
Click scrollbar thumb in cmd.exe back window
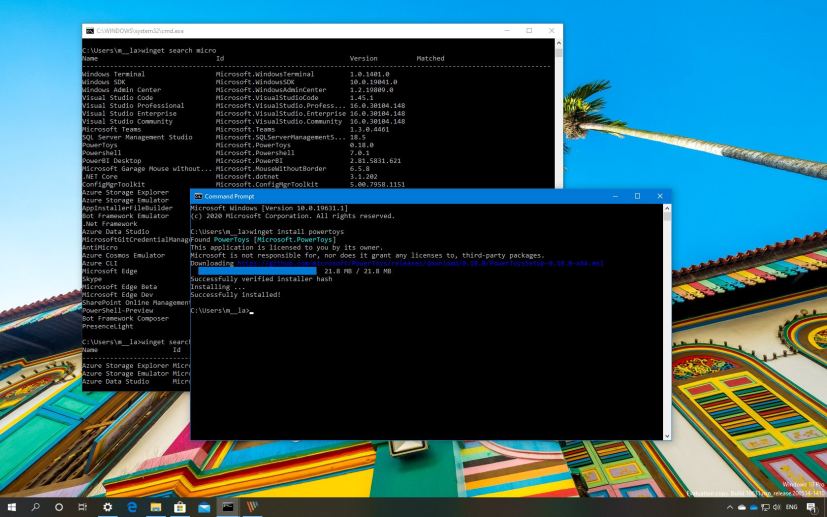[559, 52]
